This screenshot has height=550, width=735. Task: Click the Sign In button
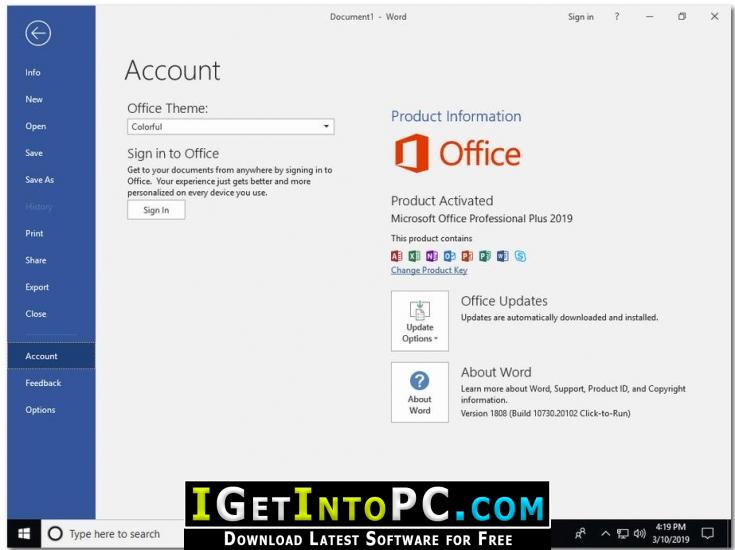click(156, 210)
